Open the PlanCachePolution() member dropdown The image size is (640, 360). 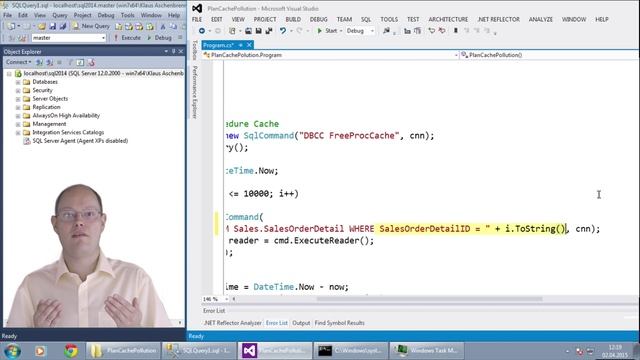point(549,55)
